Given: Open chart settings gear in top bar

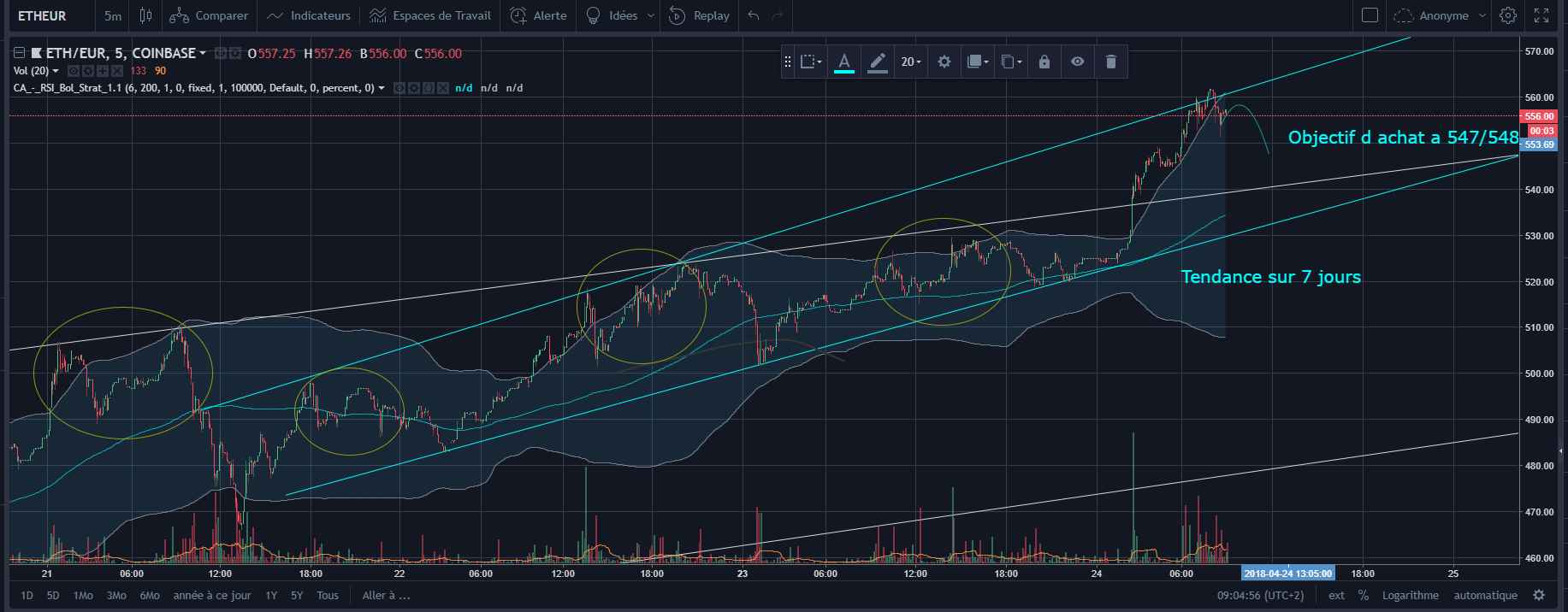Looking at the screenshot, I should coord(1507,15).
